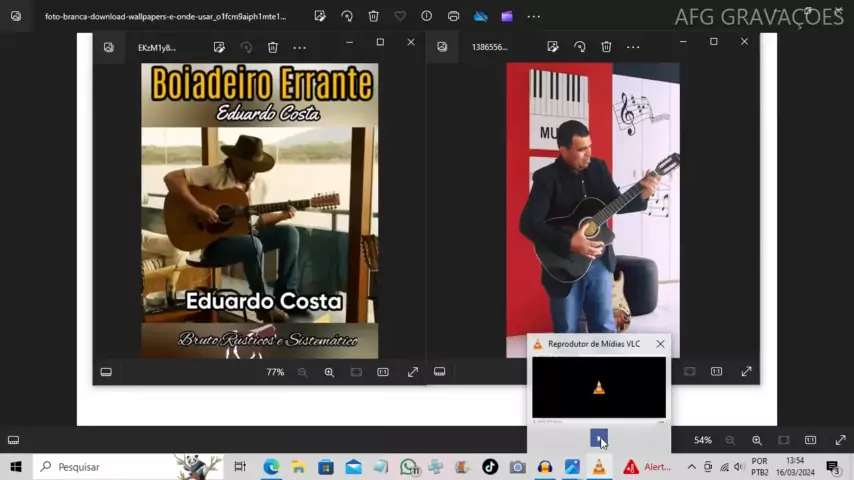This screenshot has width=854, height=480.
Task: Open the Alert taskbar item
Action: [x=647, y=467]
